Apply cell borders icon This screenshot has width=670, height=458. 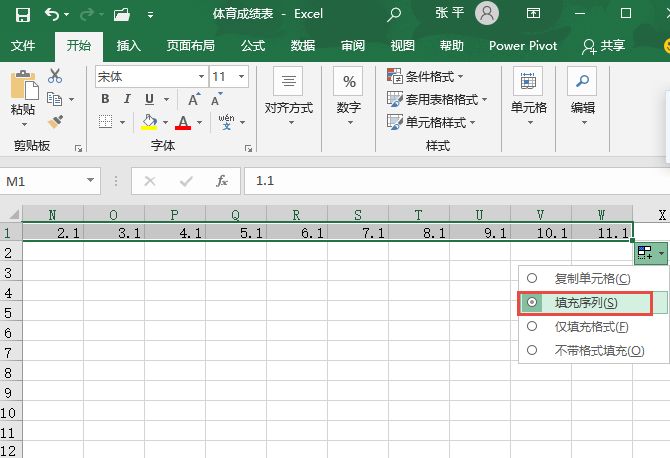(106, 122)
